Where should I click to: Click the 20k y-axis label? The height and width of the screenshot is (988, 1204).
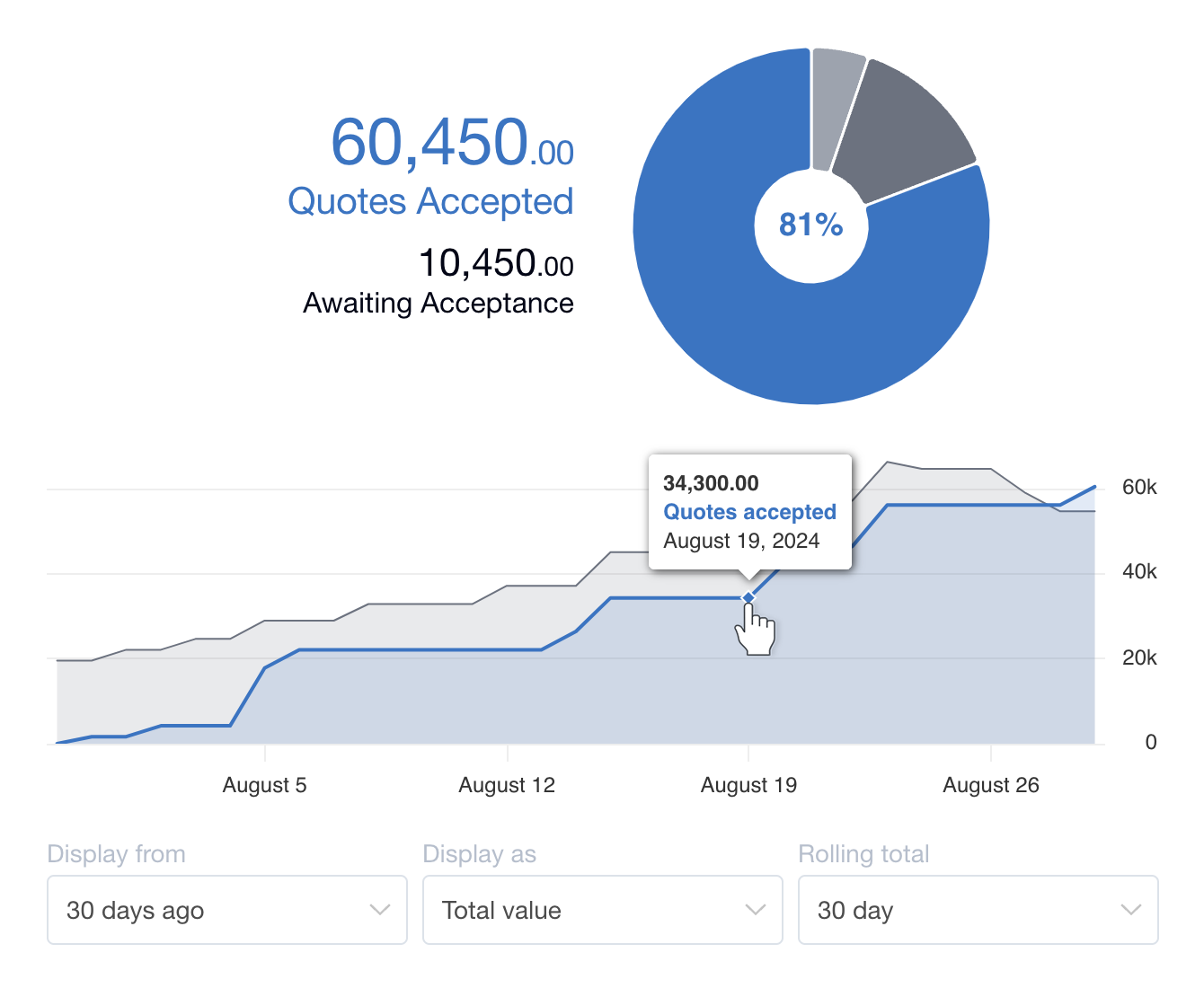(x=1139, y=657)
